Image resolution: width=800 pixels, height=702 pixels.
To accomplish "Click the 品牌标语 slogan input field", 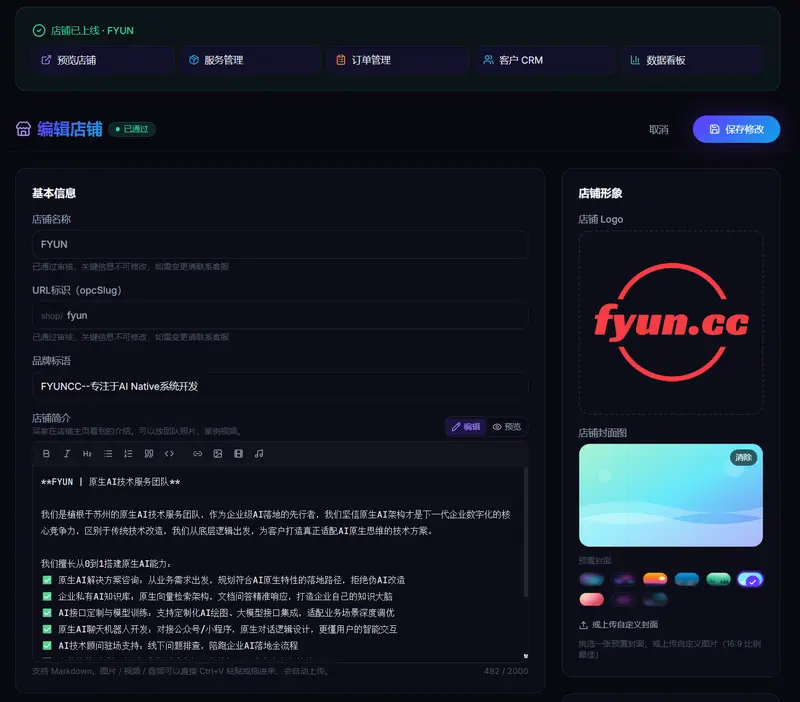I will [x=280, y=386].
